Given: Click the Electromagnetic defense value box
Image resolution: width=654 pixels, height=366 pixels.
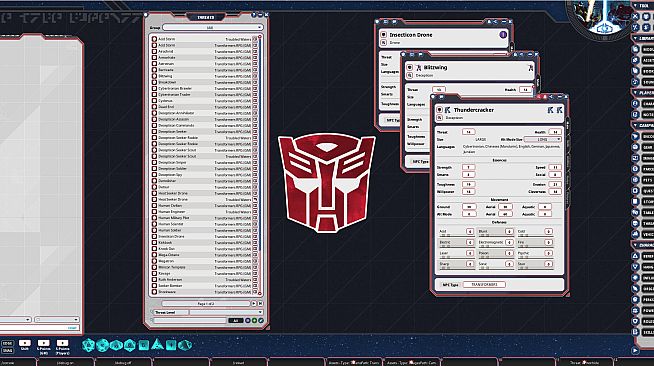Looking at the screenshot, I should point(509,242).
